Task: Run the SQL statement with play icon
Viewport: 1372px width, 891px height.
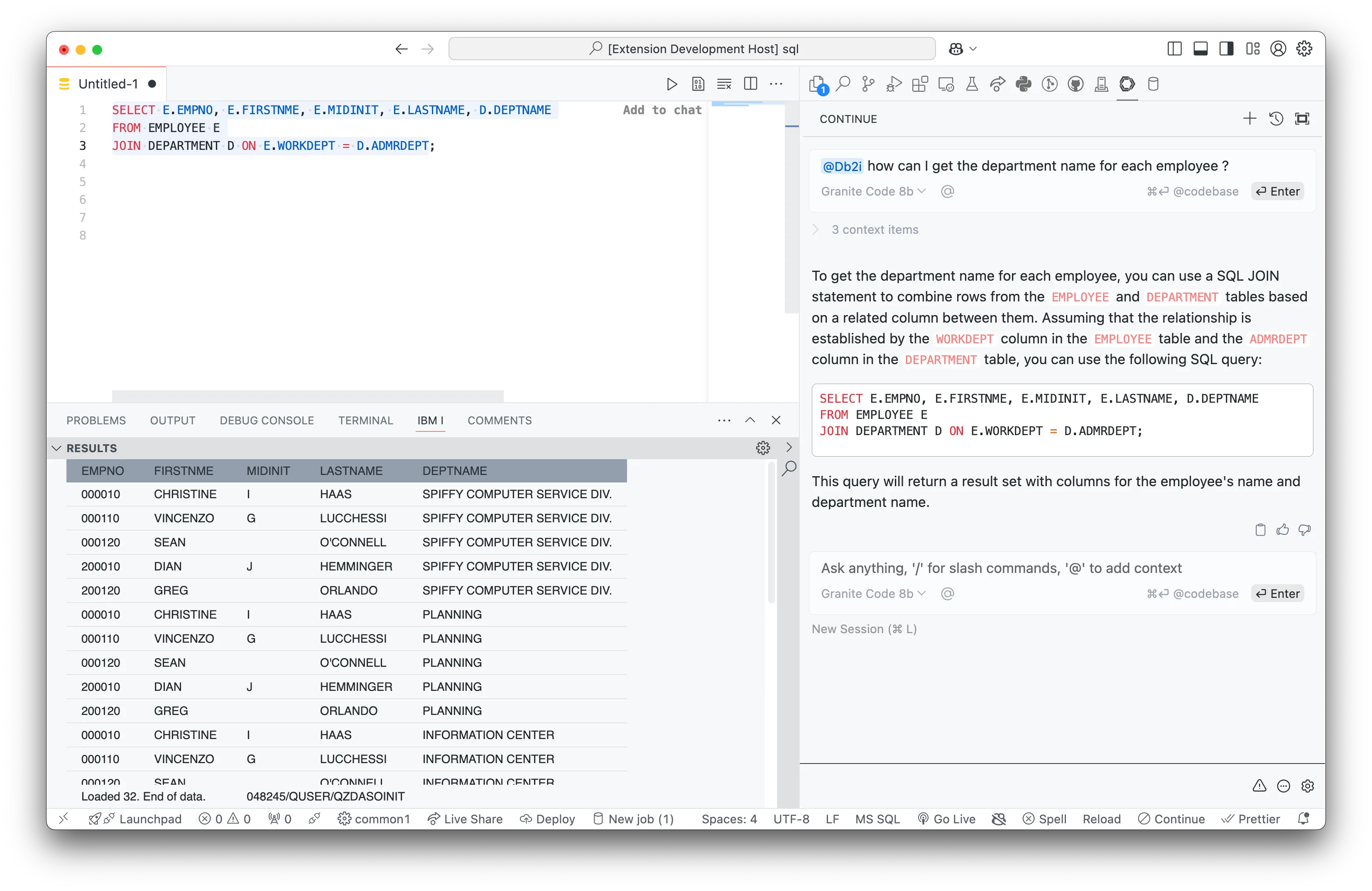Action: [672, 84]
